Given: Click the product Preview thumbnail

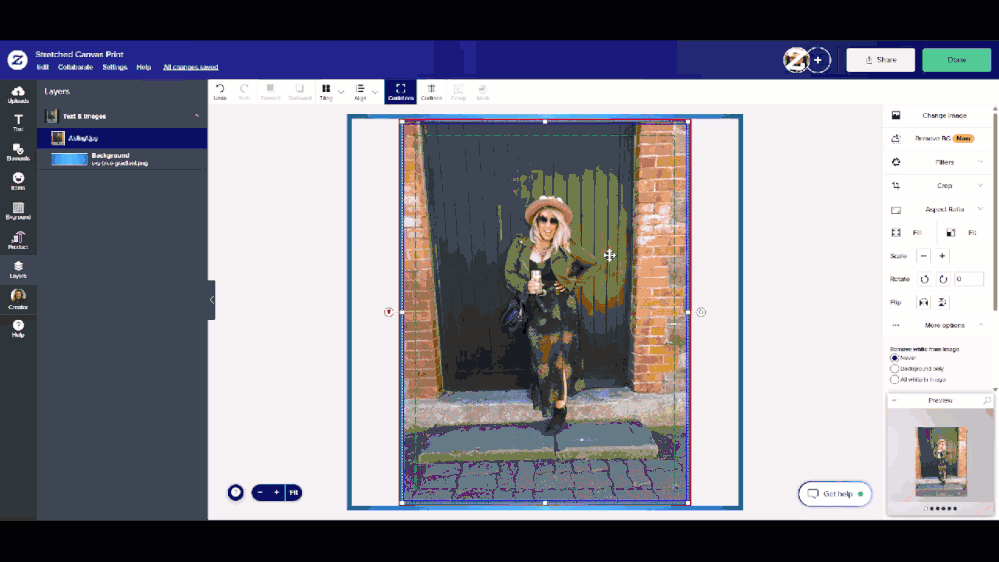Looking at the screenshot, I should coord(940,461).
